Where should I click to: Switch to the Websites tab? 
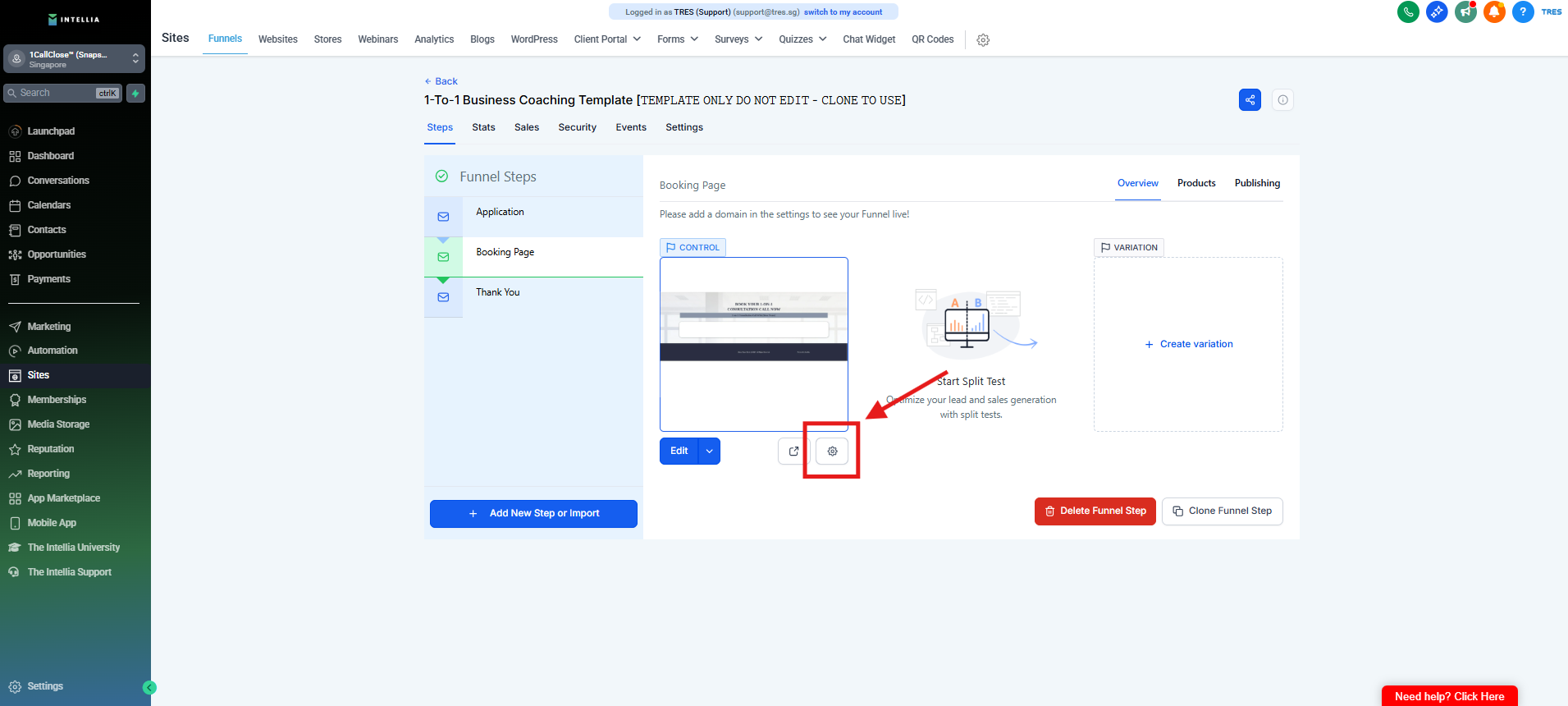click(x=278, y=39)
